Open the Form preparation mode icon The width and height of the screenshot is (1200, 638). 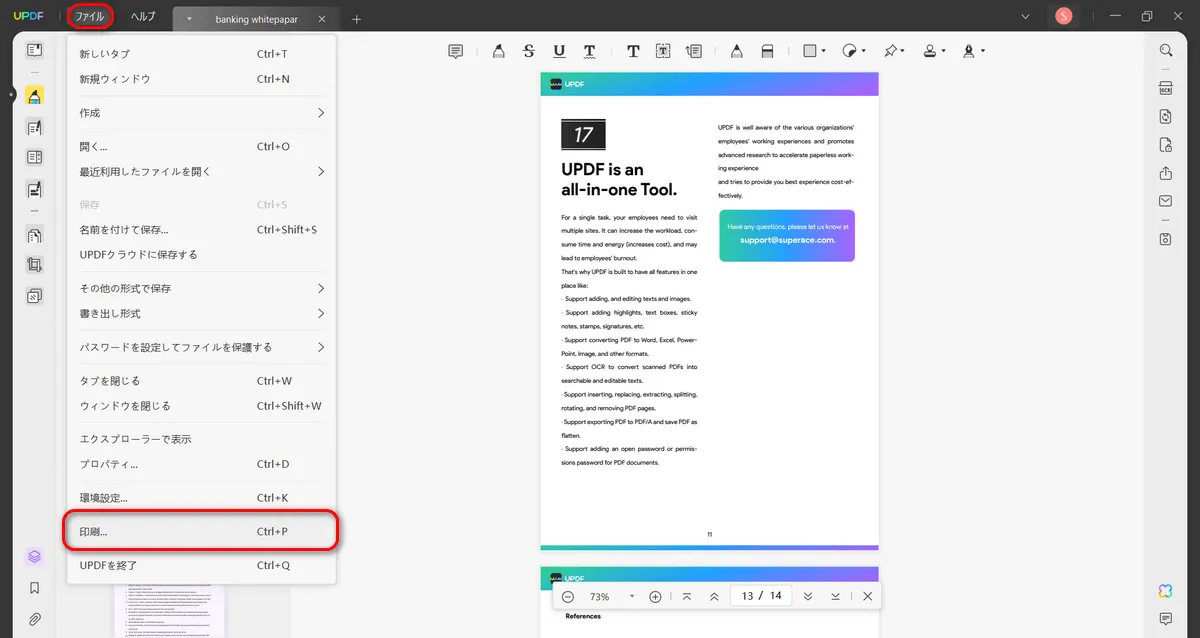pos(34,157)
